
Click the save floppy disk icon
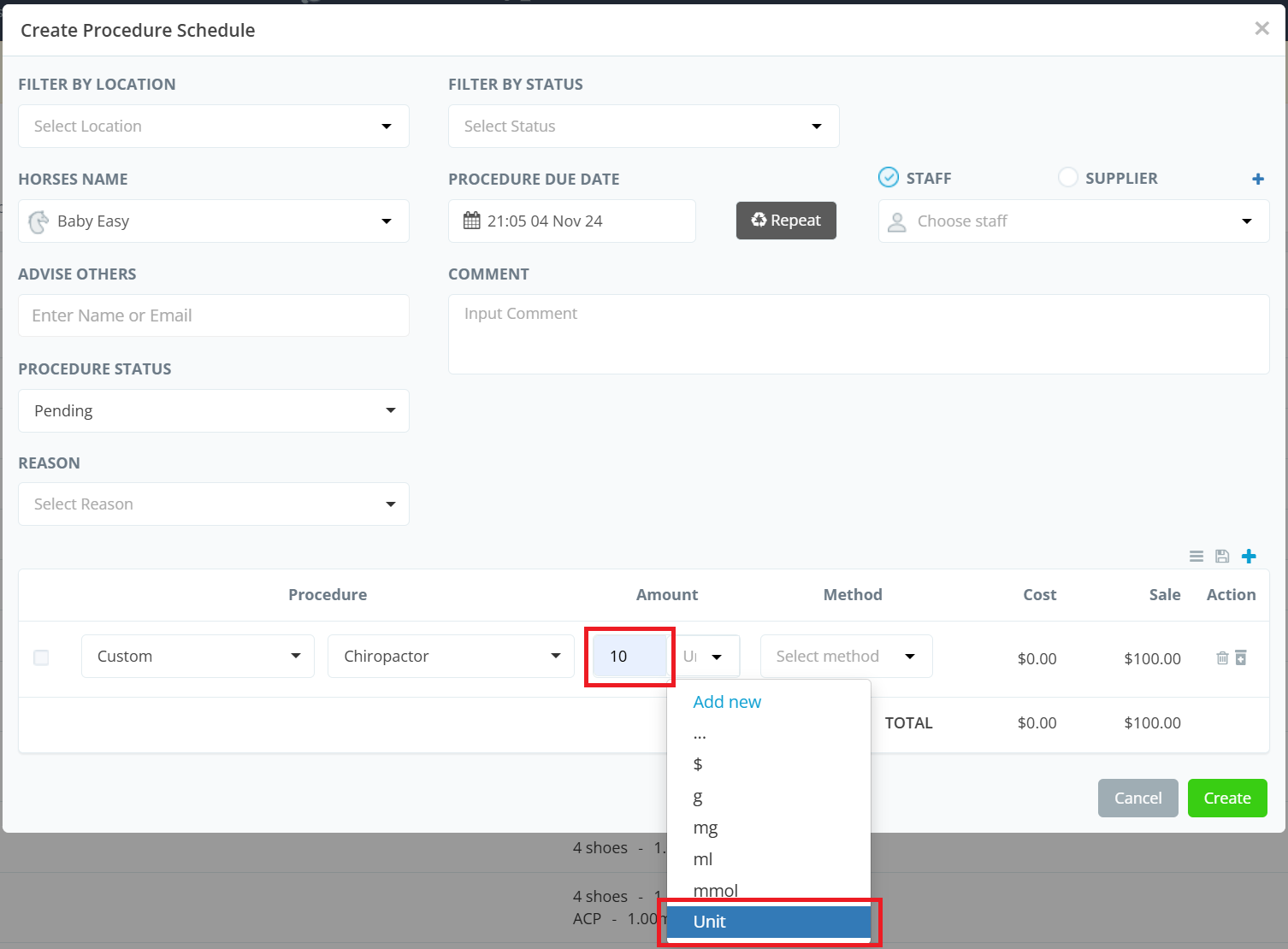point(1222,557)
